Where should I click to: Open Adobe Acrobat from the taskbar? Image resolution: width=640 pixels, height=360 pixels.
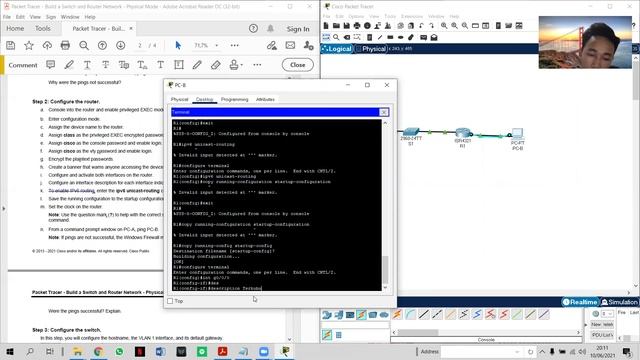click(x=222, y=351)
